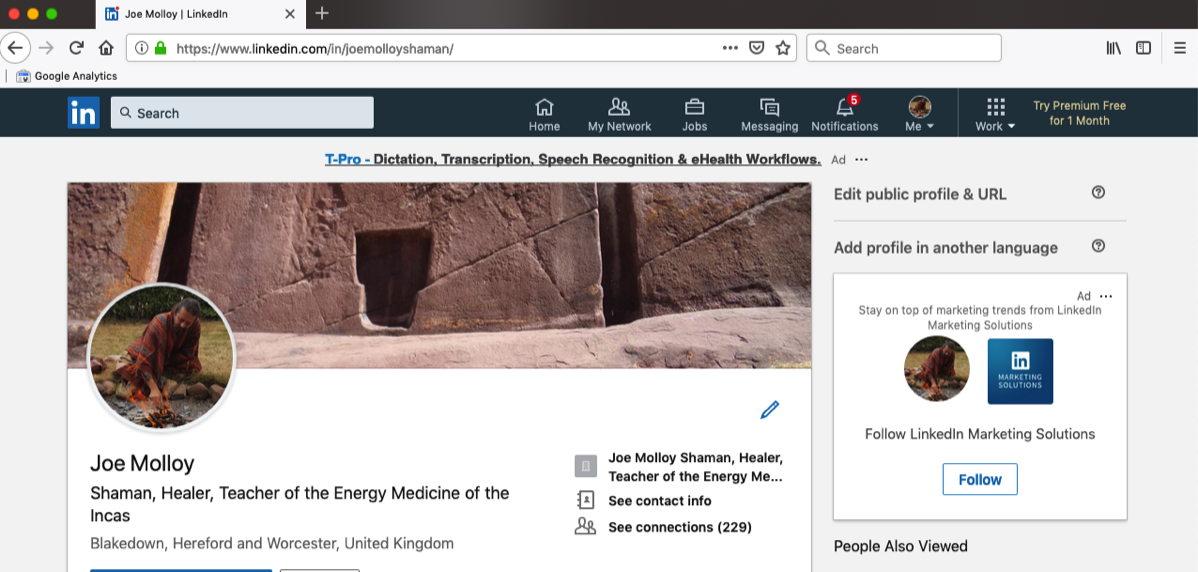Bookmark this page with the star icon
This screenshot has width=1198, height=572.
[x=783, y=48]
